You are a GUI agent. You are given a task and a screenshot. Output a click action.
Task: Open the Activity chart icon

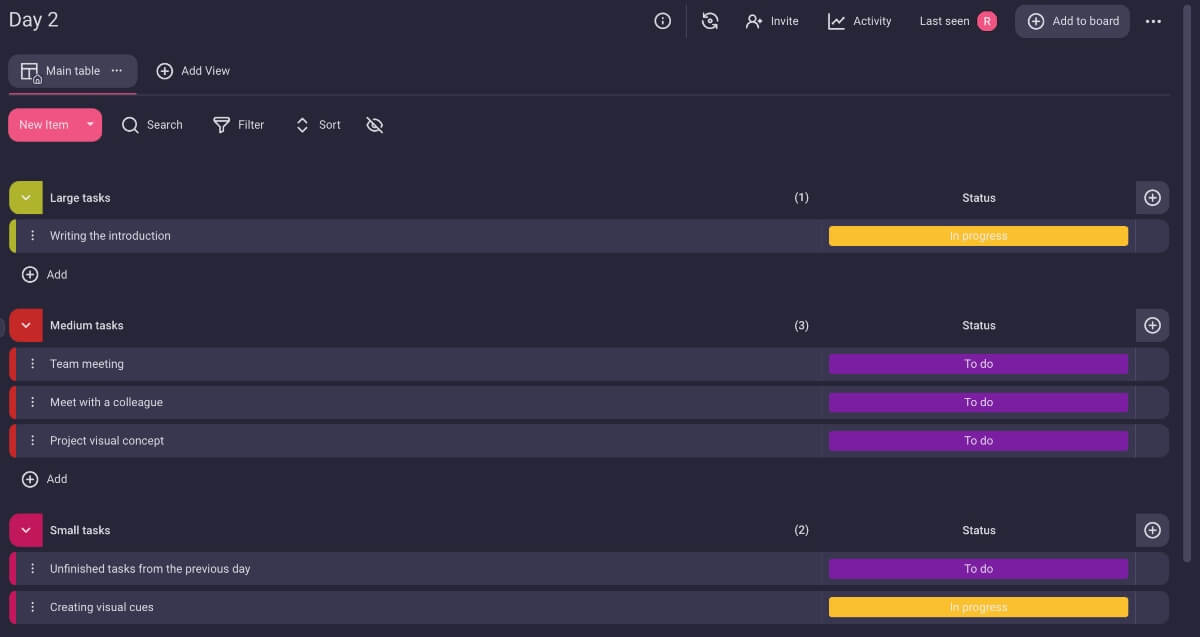pyautogui.click(x=836, y=21)
